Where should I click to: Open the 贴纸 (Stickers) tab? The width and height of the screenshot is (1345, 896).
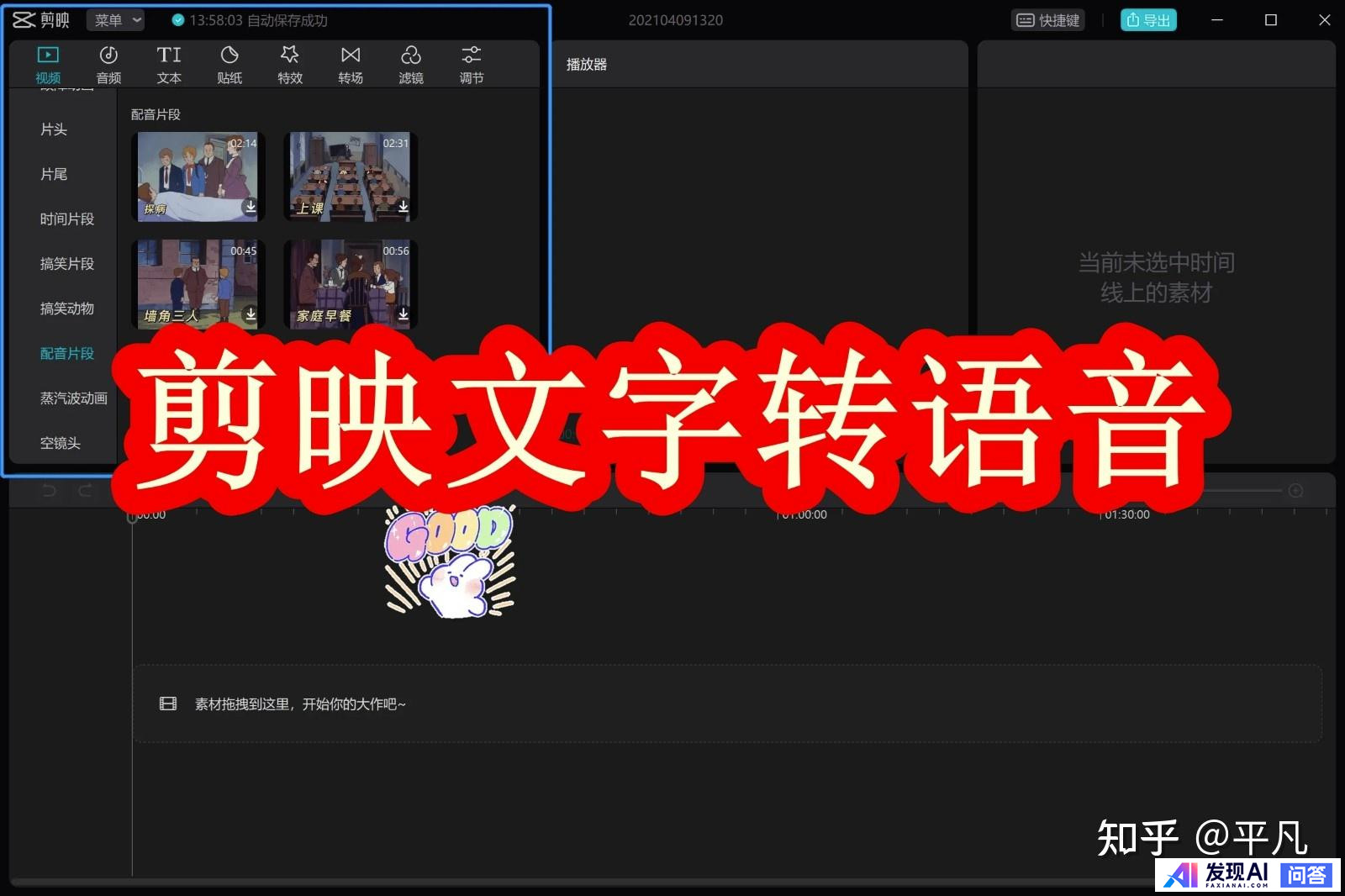[x=229, y=66]
